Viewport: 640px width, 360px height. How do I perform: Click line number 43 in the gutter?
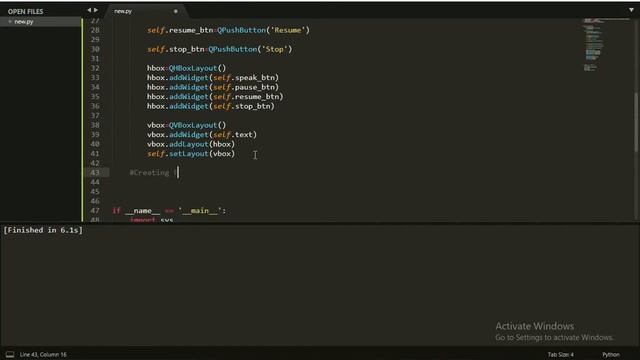(x=95, y=173)
